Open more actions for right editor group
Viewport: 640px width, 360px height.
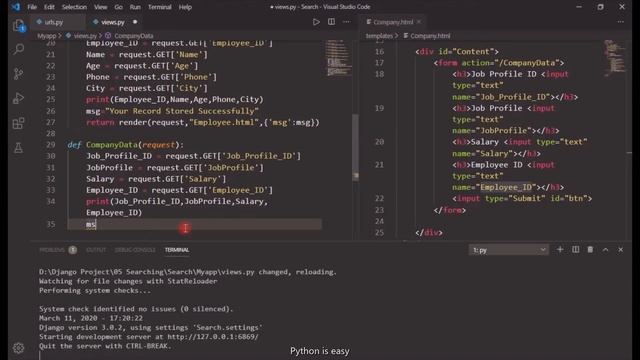tap(620, 22)
